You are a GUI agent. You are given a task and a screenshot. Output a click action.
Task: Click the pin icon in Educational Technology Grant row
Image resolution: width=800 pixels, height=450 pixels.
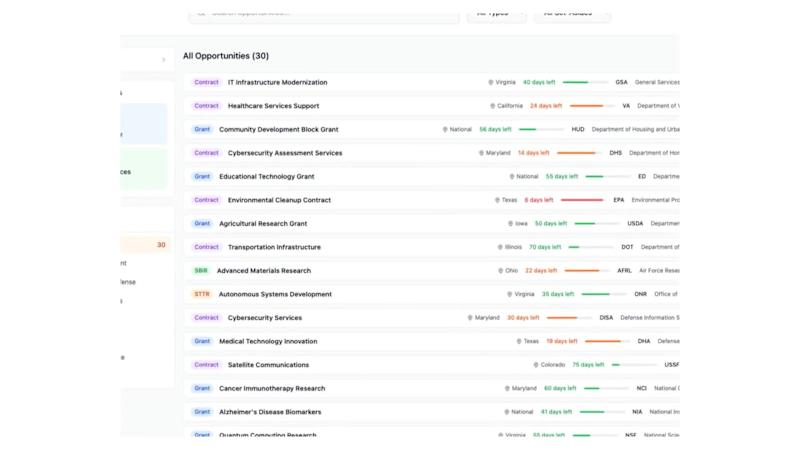pos(512,177)
